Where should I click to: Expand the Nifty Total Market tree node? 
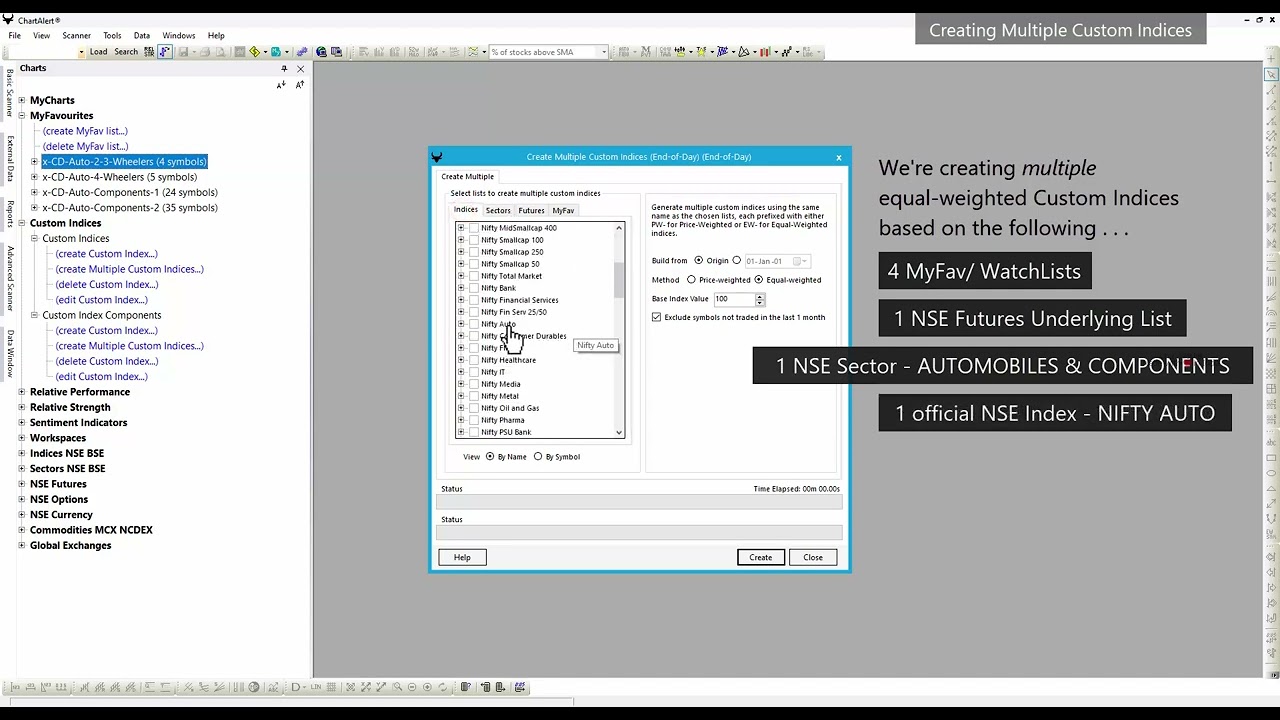(x=461, y=276)
